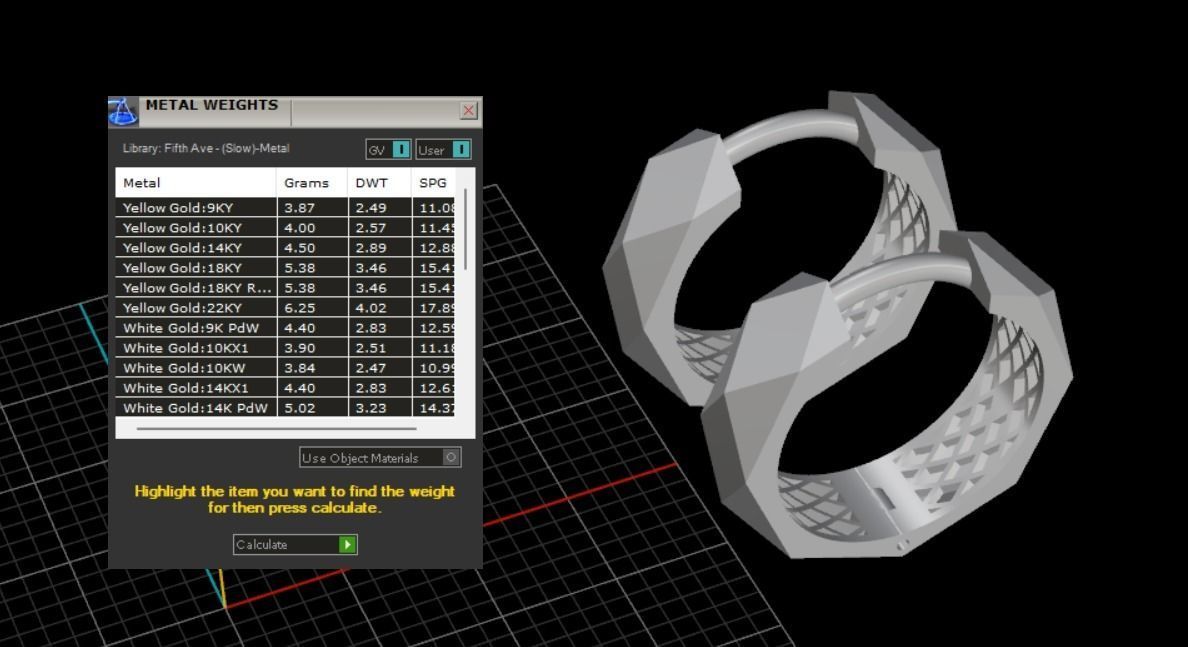
Task: Toggle the User library switch
Action: tap(443, 149)
